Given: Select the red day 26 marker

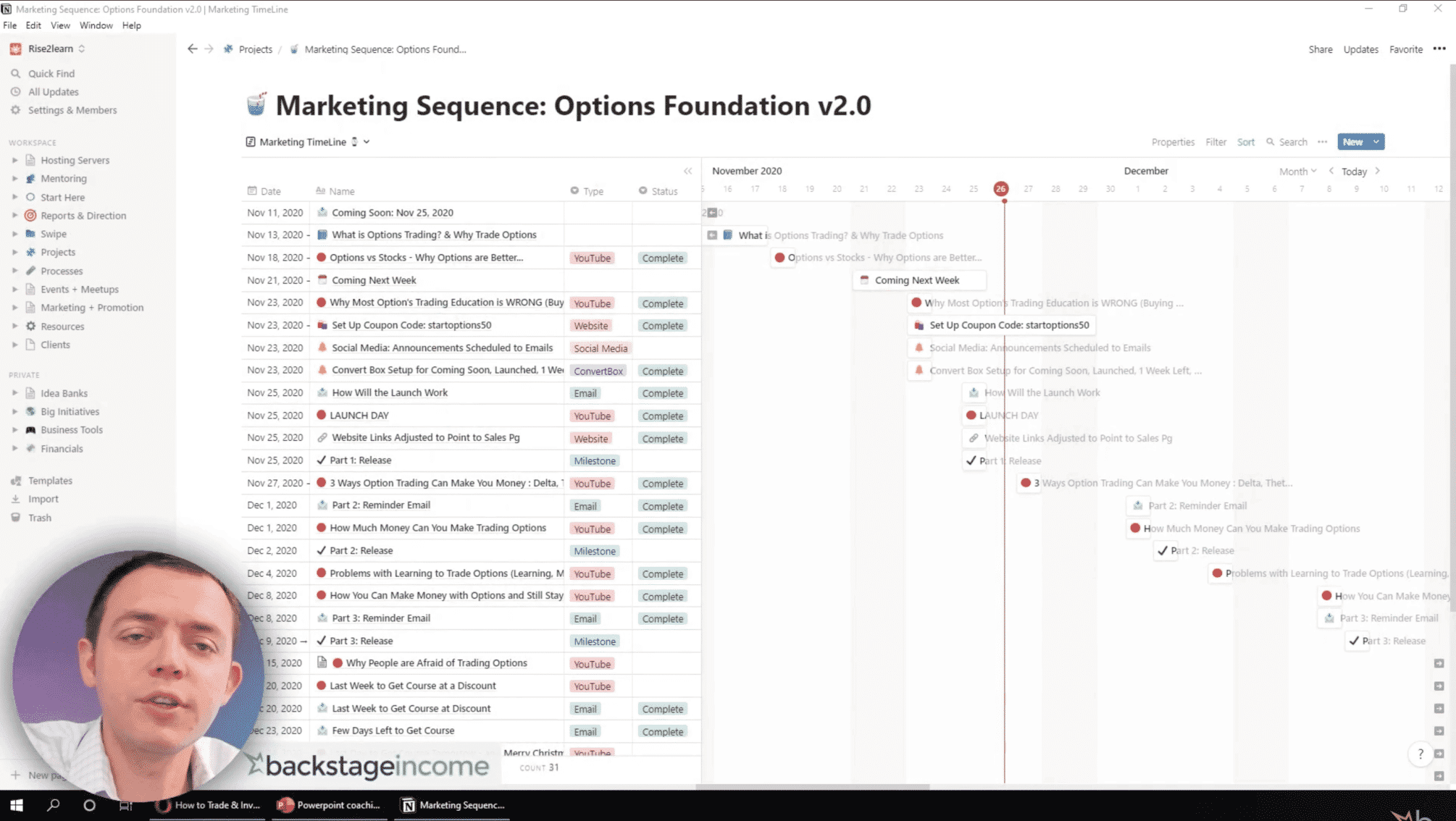Looking at the screenshot, I should tap(1000, 189).
